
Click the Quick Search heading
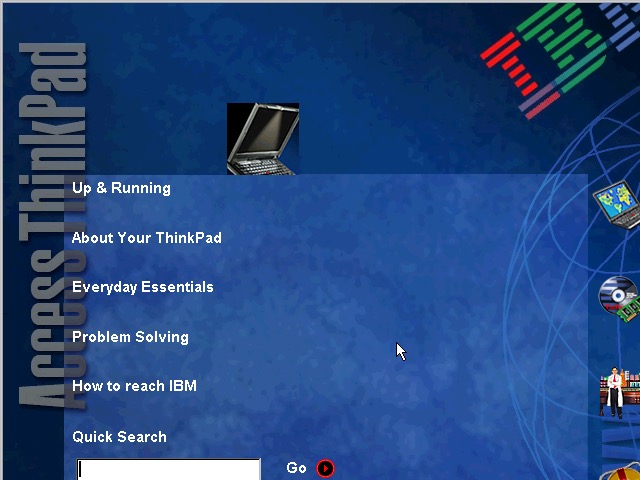pyautogui.click(x=119, y=437)
